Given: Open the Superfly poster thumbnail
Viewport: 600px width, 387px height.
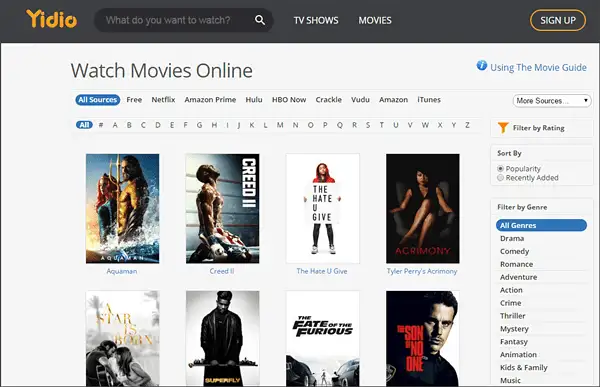Looking at the screenshot, I should [222, 338].
